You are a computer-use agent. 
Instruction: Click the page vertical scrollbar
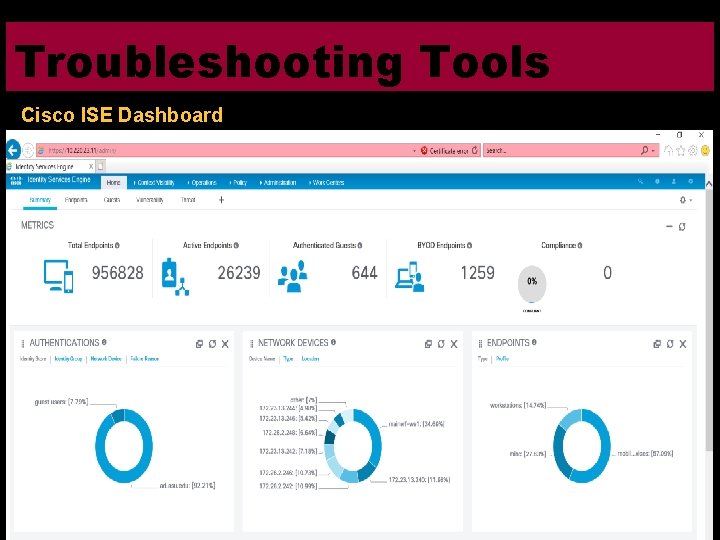click(x=709, y=321)
